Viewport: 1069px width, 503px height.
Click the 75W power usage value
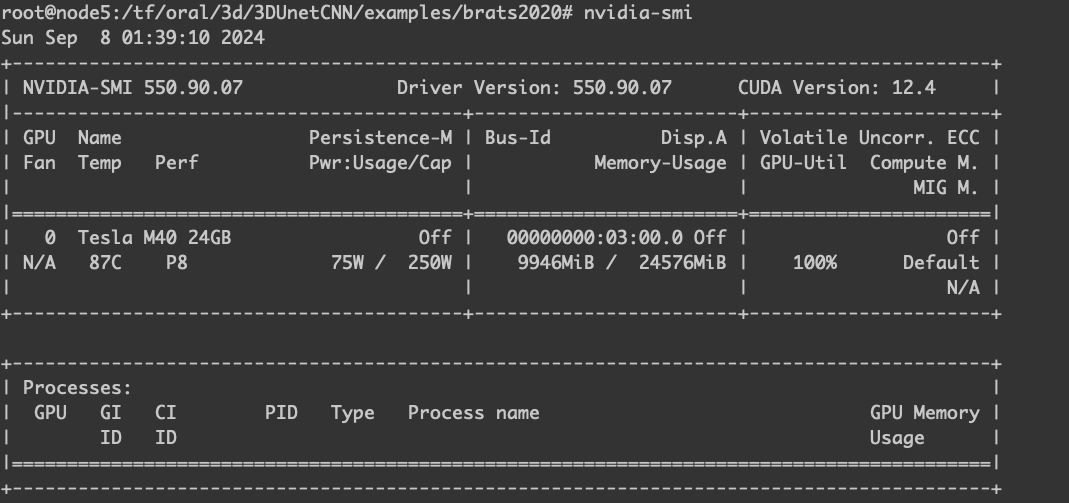(347, 263)
